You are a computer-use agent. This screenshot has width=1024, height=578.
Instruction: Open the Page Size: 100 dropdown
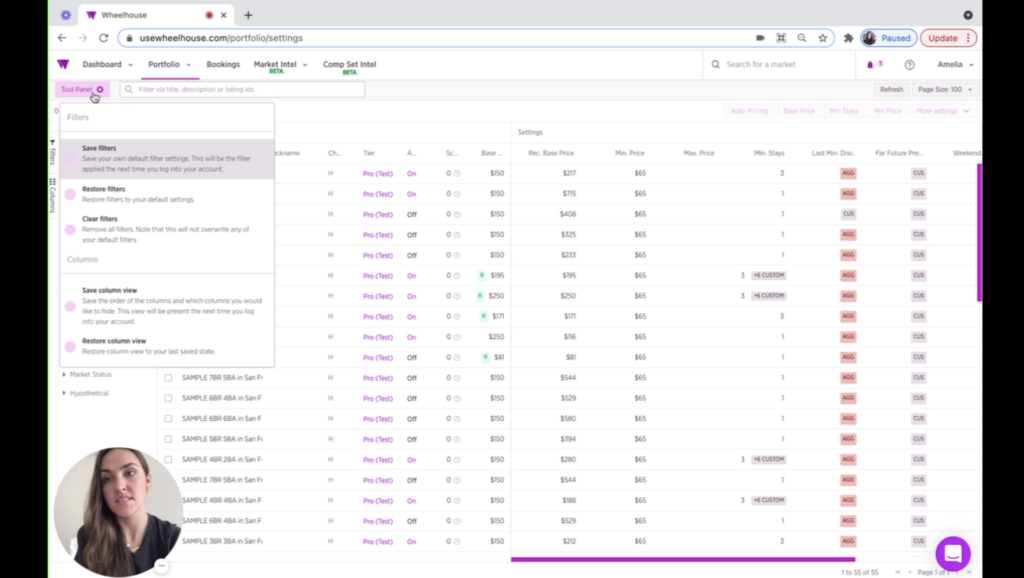tap(944, 89)
